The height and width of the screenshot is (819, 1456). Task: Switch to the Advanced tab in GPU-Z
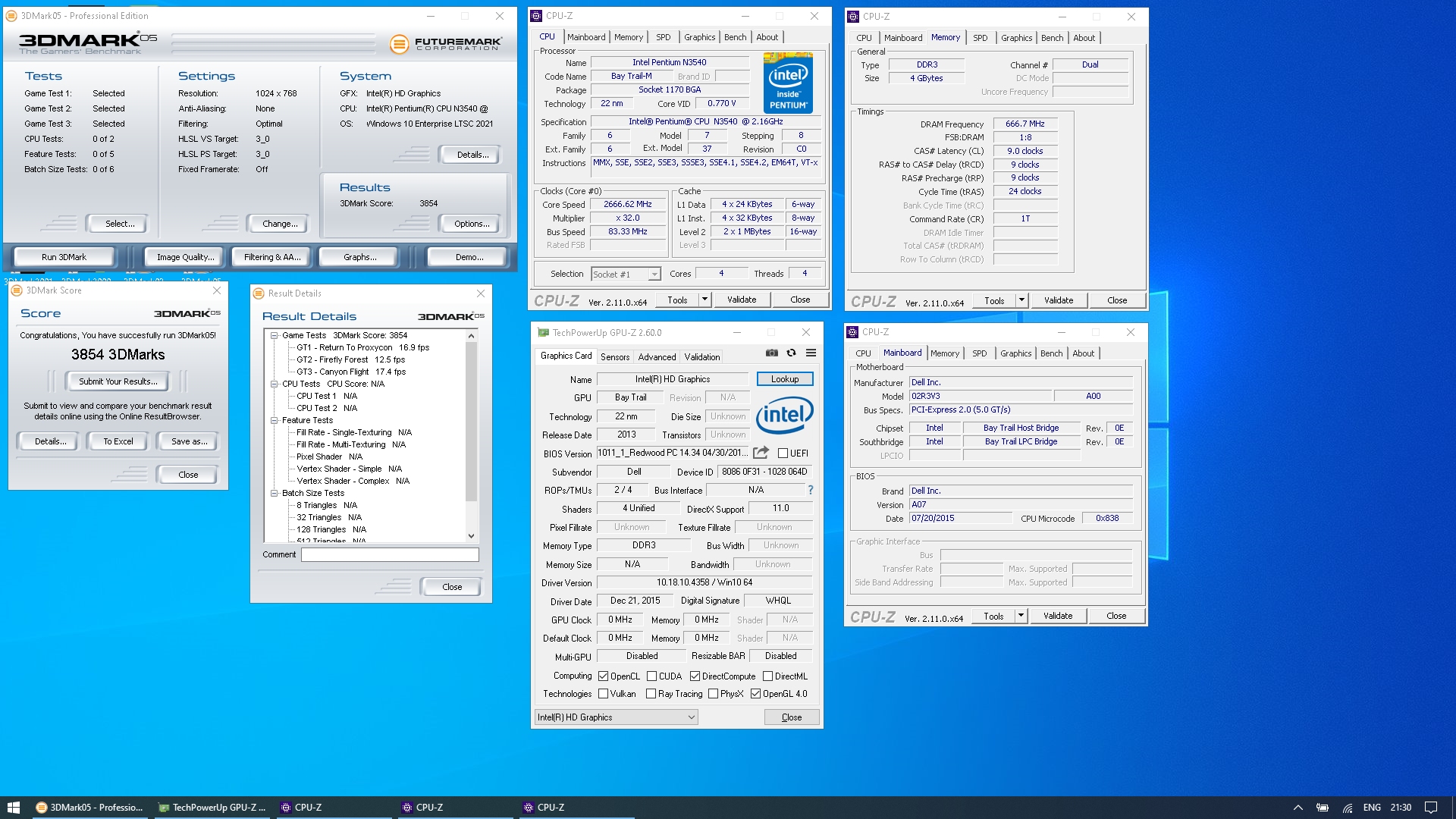point(657,357)
